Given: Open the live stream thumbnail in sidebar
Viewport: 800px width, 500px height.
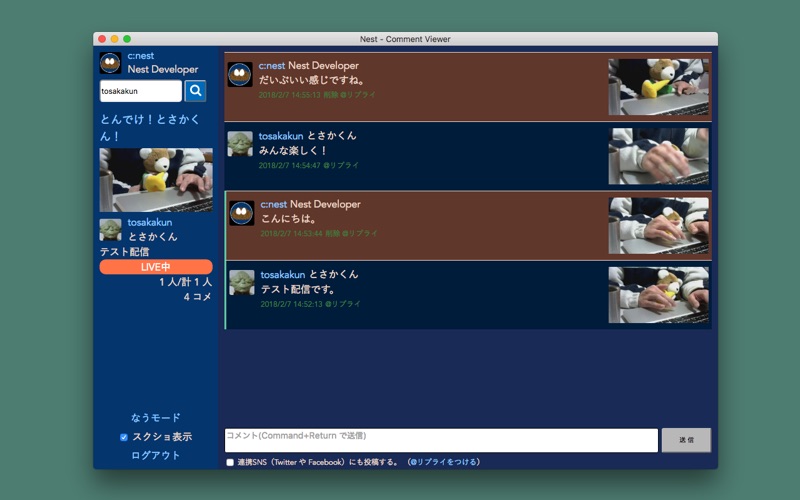Looking at the screenshot, I should [x=156, y=180].
